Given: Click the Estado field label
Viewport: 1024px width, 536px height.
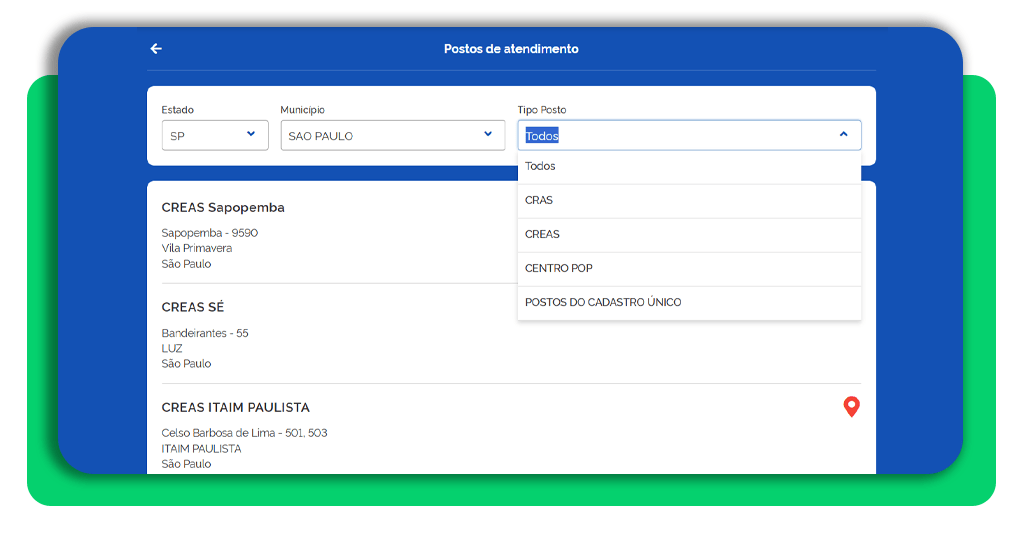Looking at the screenshot, I should [178, 110].
